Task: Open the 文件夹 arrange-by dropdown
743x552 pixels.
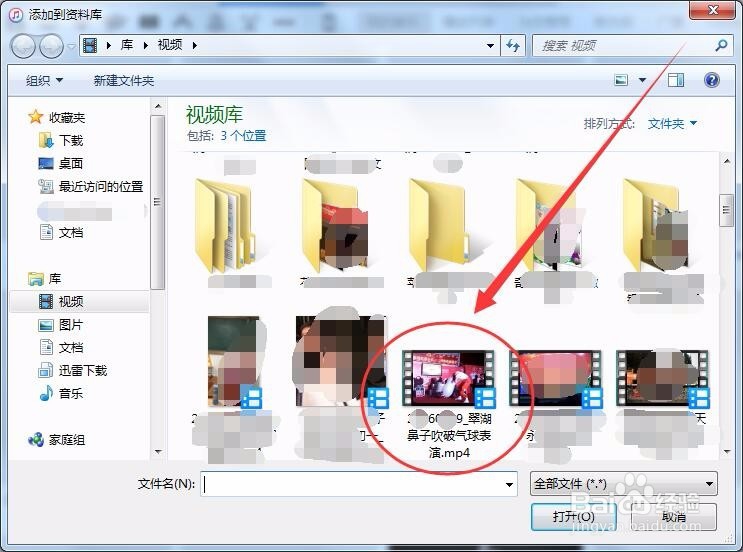Action: click(672, 124)
